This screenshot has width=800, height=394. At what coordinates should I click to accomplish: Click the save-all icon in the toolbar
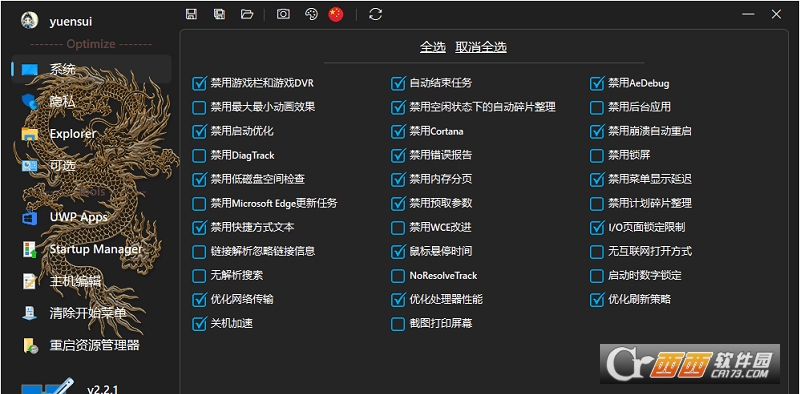pyautogui.click(x=219, y=14)
